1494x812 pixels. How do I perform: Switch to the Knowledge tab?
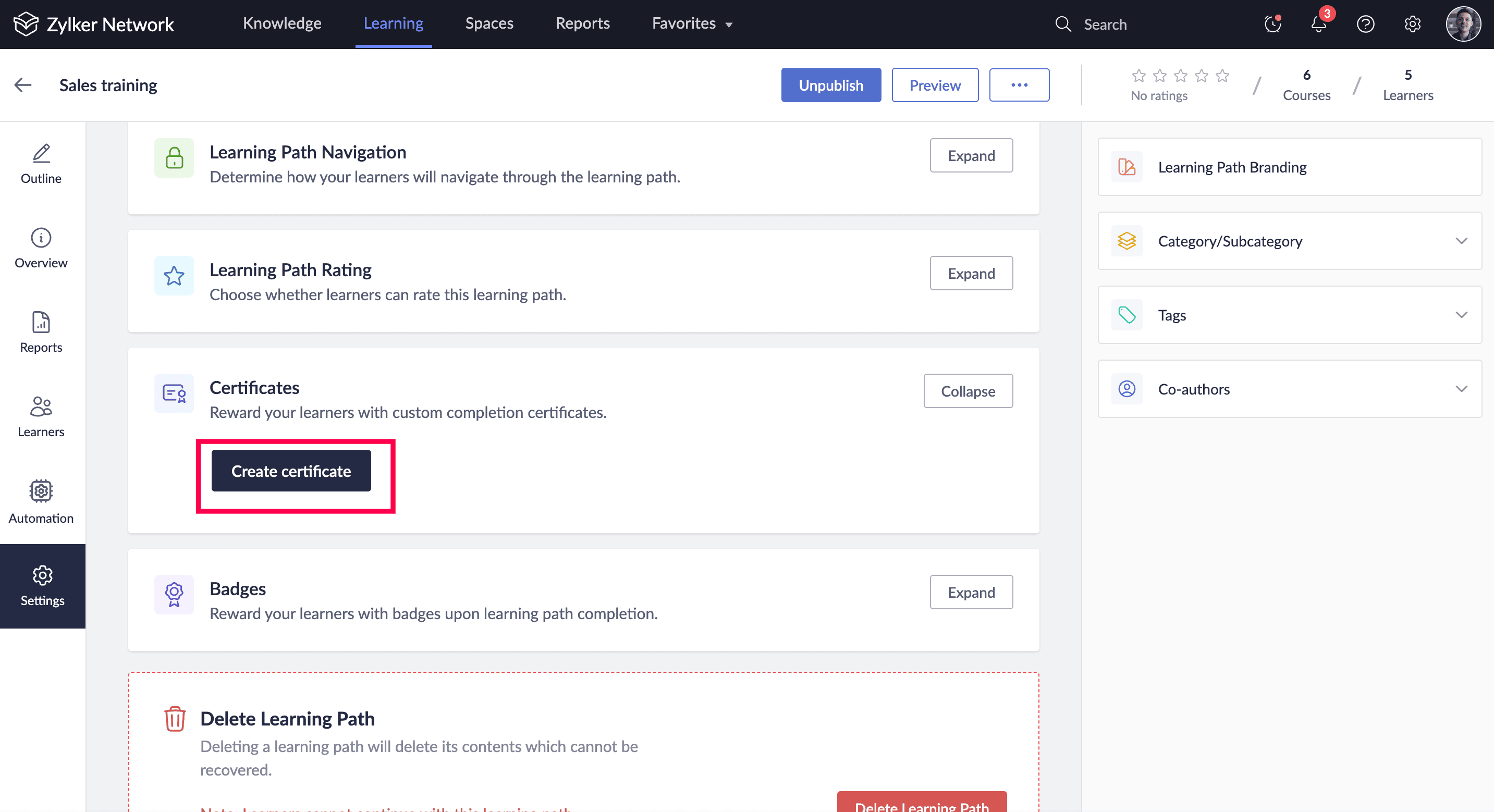coord(282,23)
